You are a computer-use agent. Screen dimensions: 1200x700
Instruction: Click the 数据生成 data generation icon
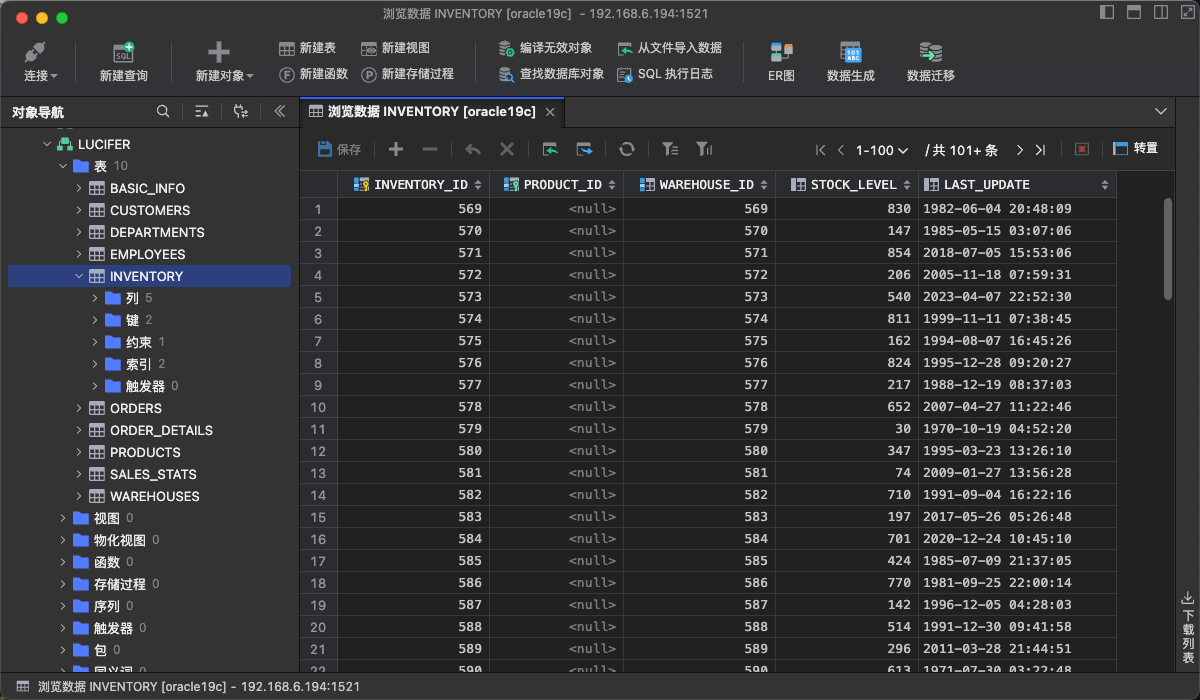tap(851, 58)
